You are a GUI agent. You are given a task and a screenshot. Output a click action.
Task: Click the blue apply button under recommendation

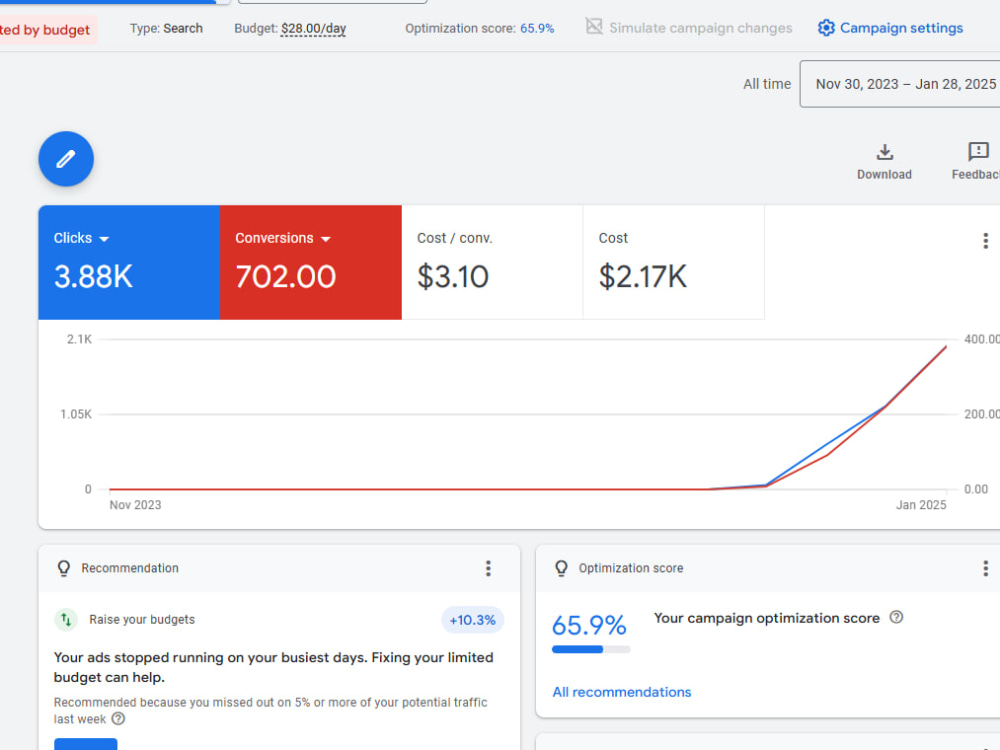pos(85,744)
